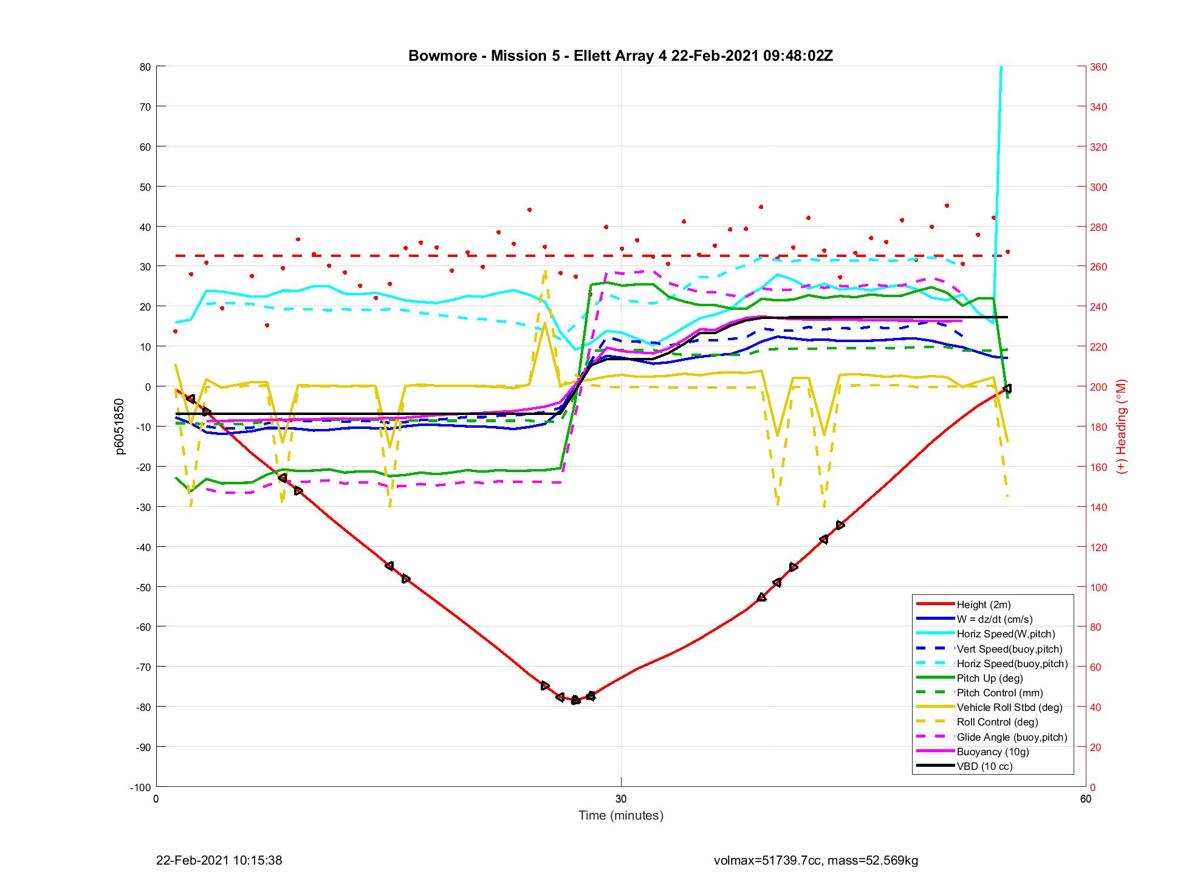
Task: Click the black y-axis tick label "70"
Action: (144, 107)
